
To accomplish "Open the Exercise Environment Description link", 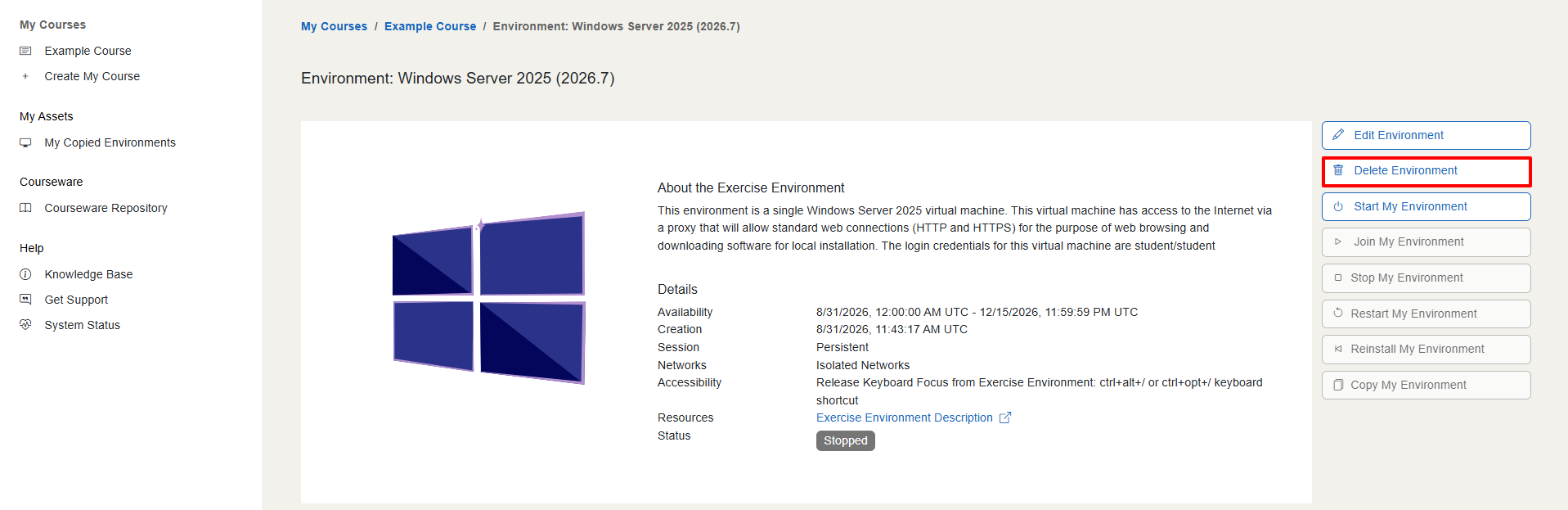I will pyautogui.click(x=904, y=417).
